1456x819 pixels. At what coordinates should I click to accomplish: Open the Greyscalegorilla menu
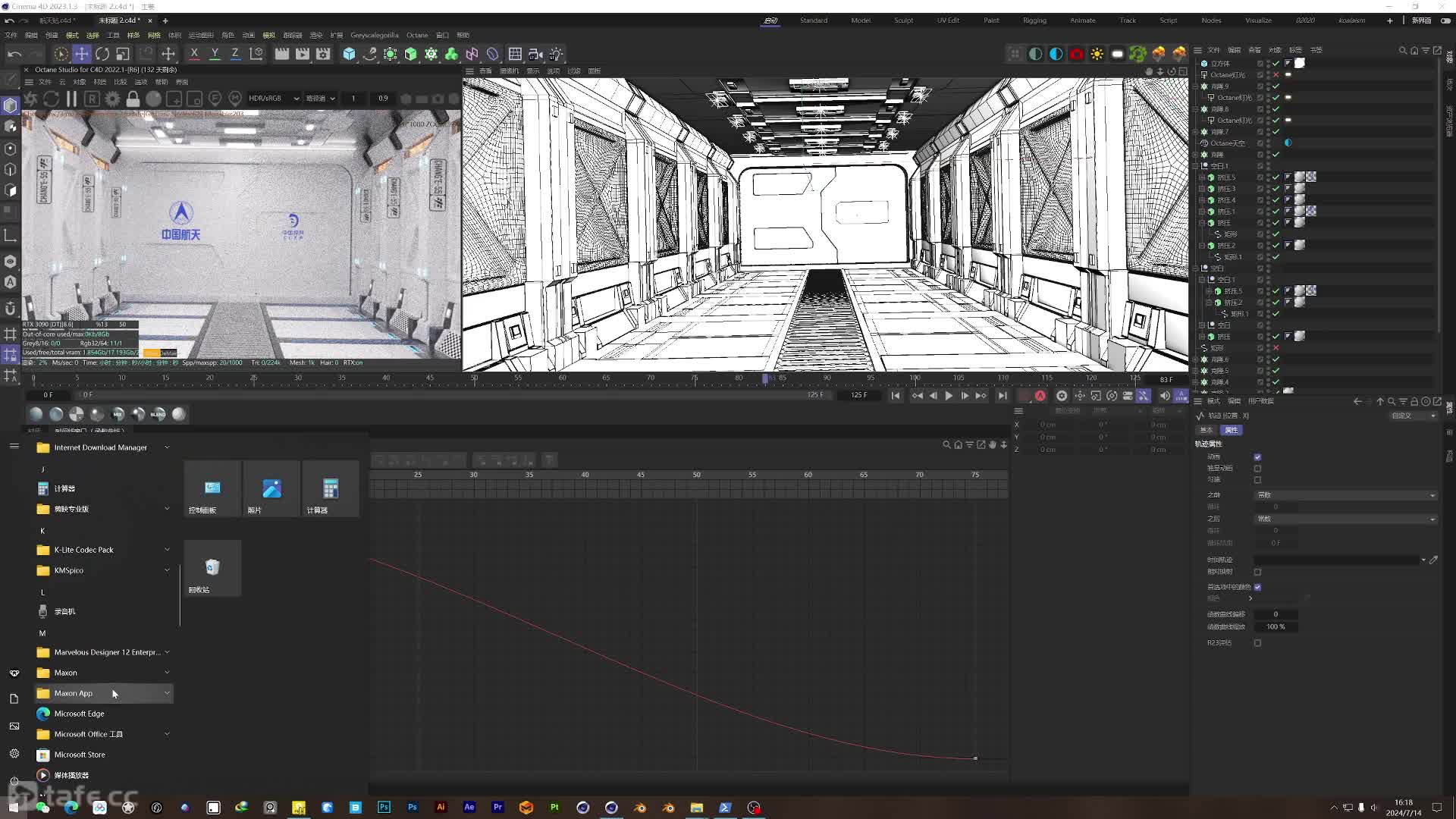375,35
